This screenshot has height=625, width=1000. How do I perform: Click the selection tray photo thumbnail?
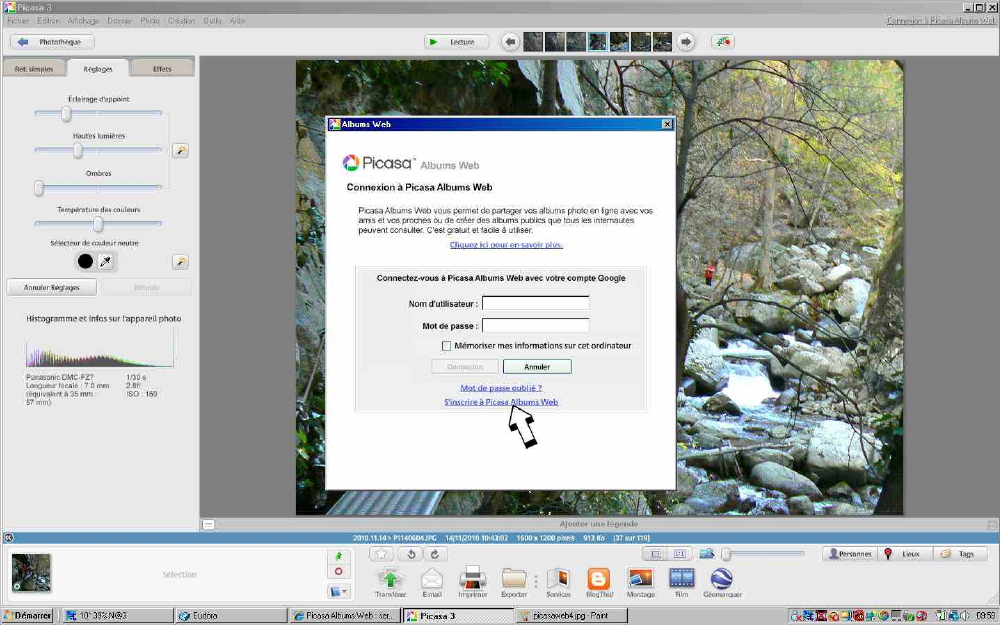pyautogui.click(x=31, y=572)
